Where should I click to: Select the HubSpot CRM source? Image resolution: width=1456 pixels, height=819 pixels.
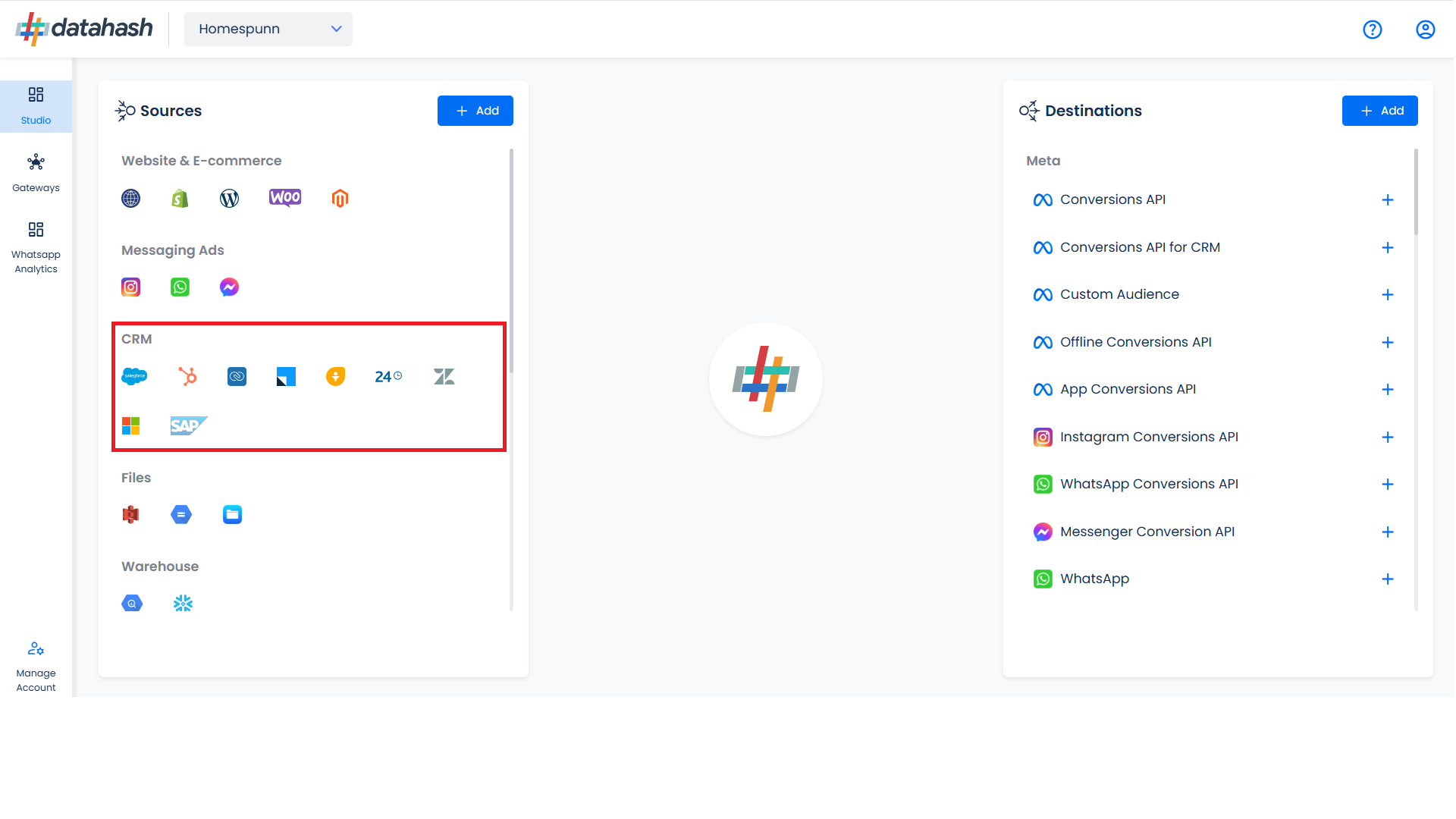click(187, 377)
